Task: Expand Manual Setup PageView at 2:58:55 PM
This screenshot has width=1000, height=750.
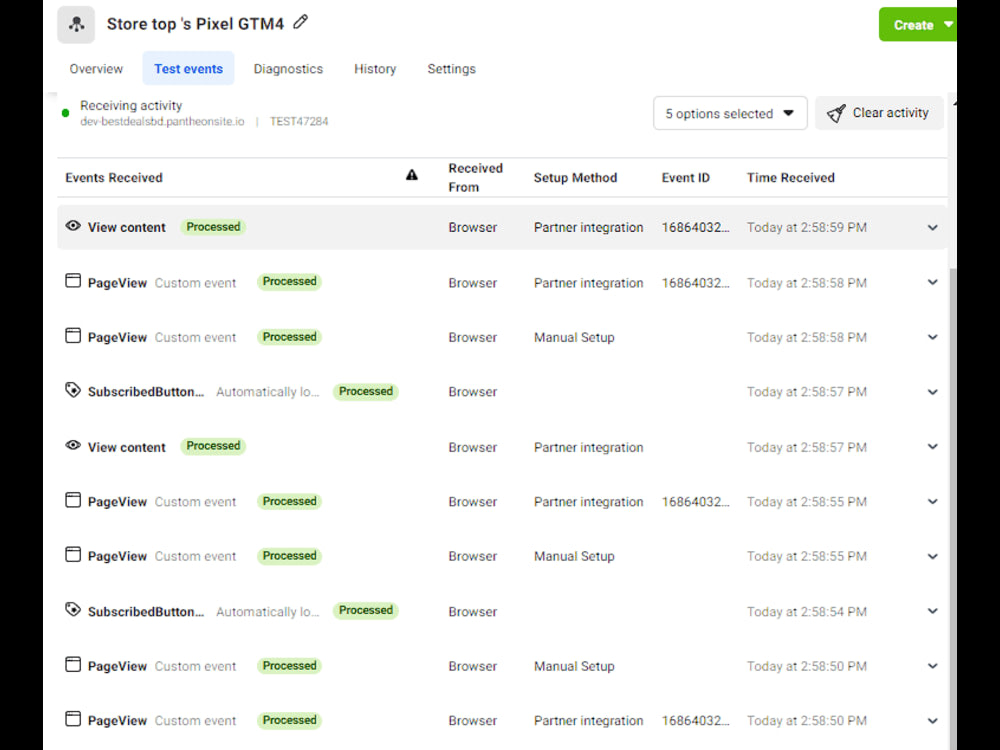Action: point(932,557)
